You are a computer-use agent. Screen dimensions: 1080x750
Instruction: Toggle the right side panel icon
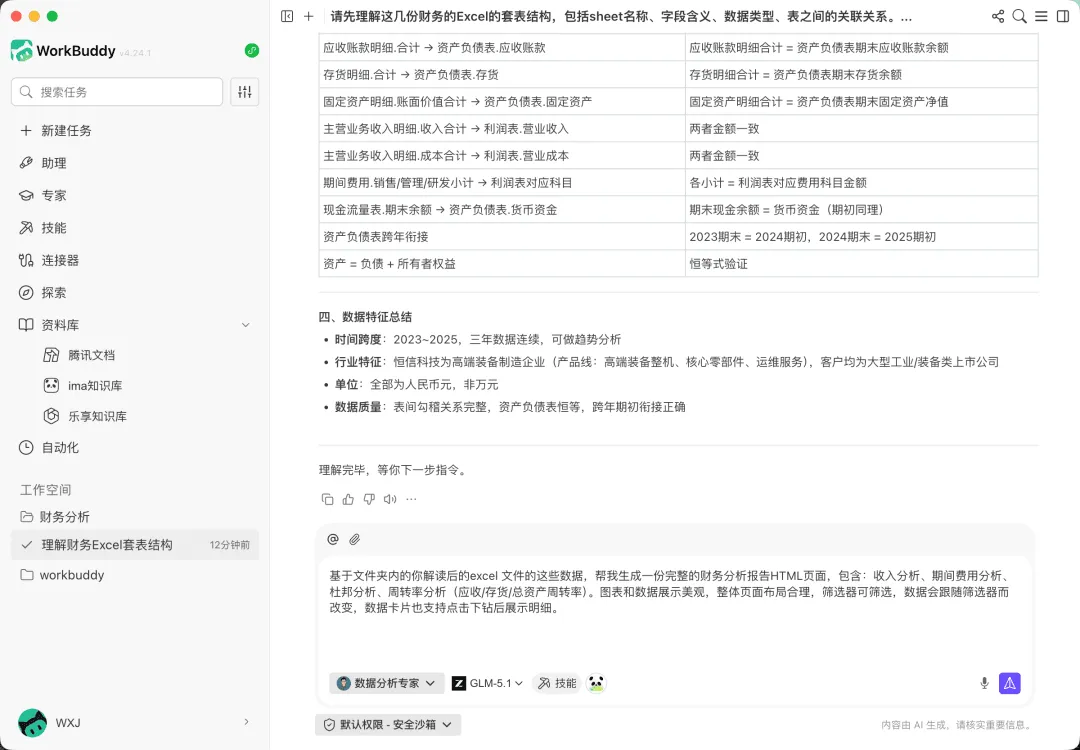pos(1063,17)
